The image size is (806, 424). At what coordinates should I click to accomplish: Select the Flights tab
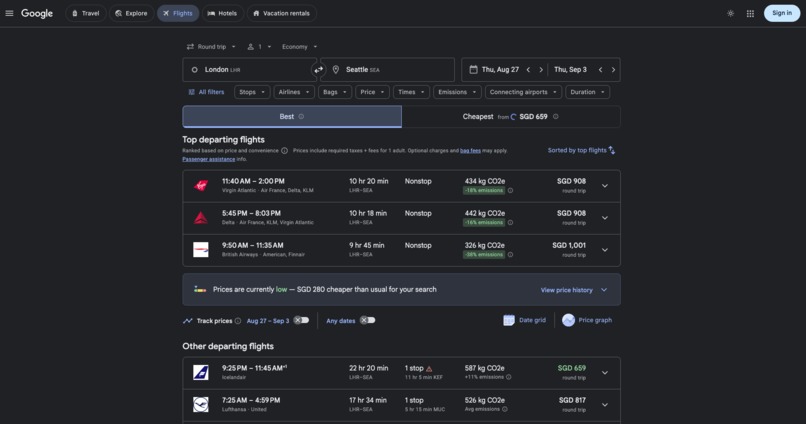tap(178, 13)
